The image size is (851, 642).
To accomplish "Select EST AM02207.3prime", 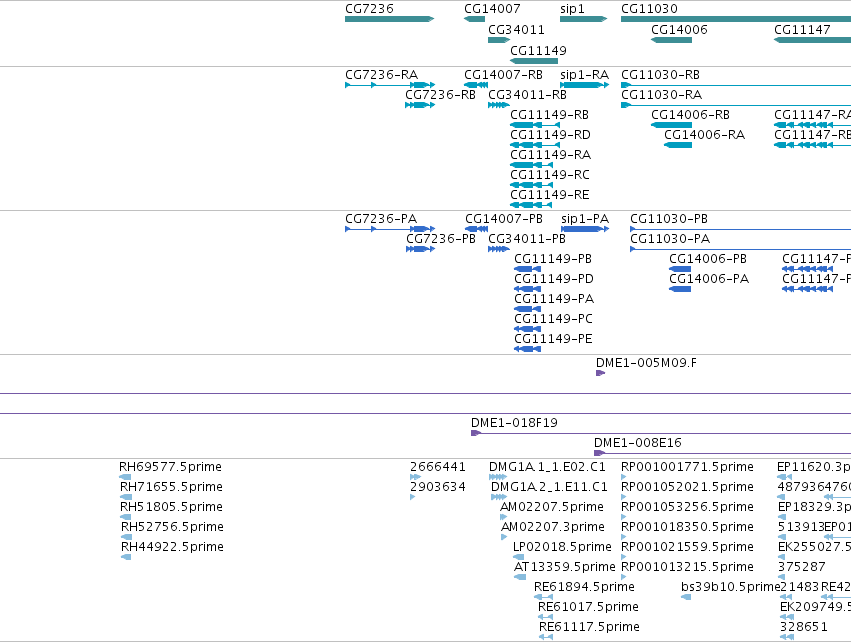I will coord(504,537).
